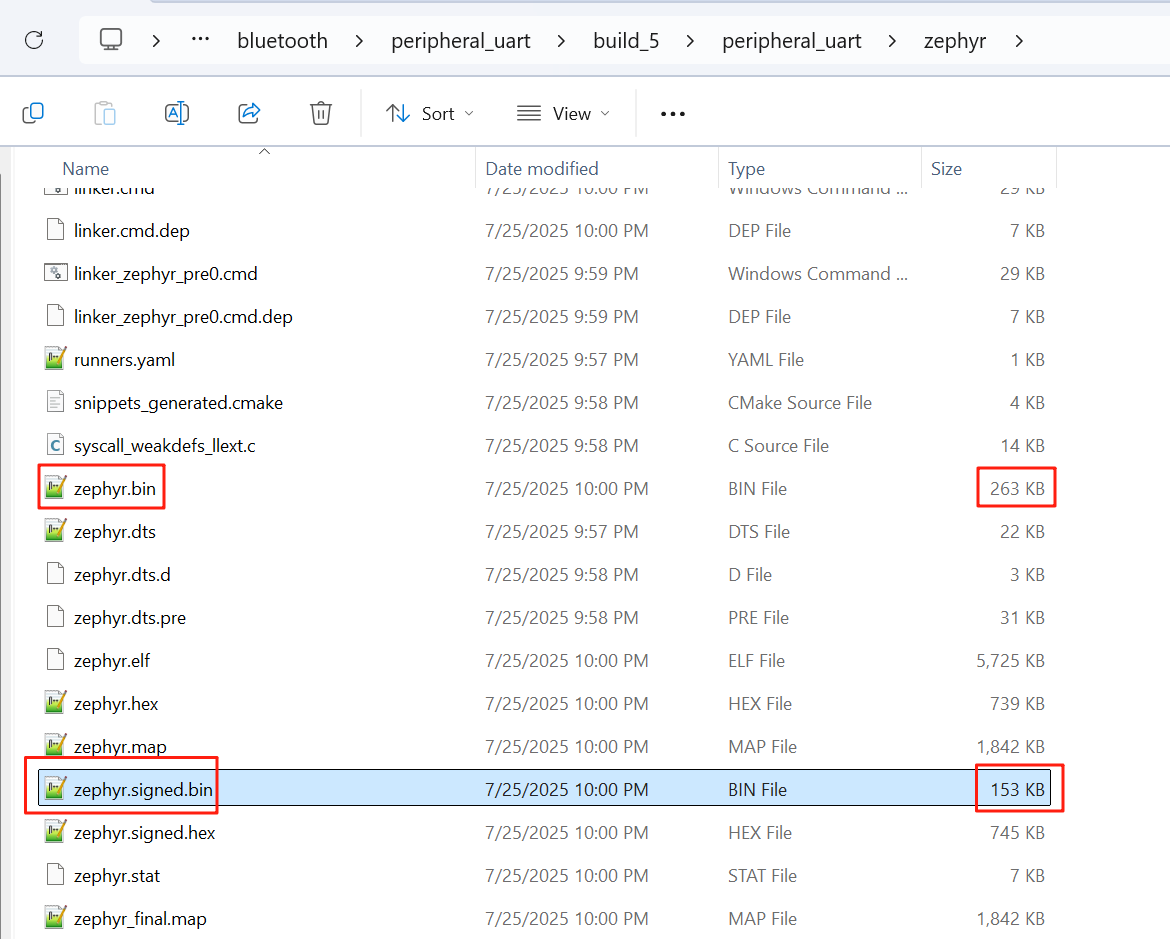Click the This PC monitor icon in address bar
Viewport: 1170px width, 939px height.
[111, 40]
